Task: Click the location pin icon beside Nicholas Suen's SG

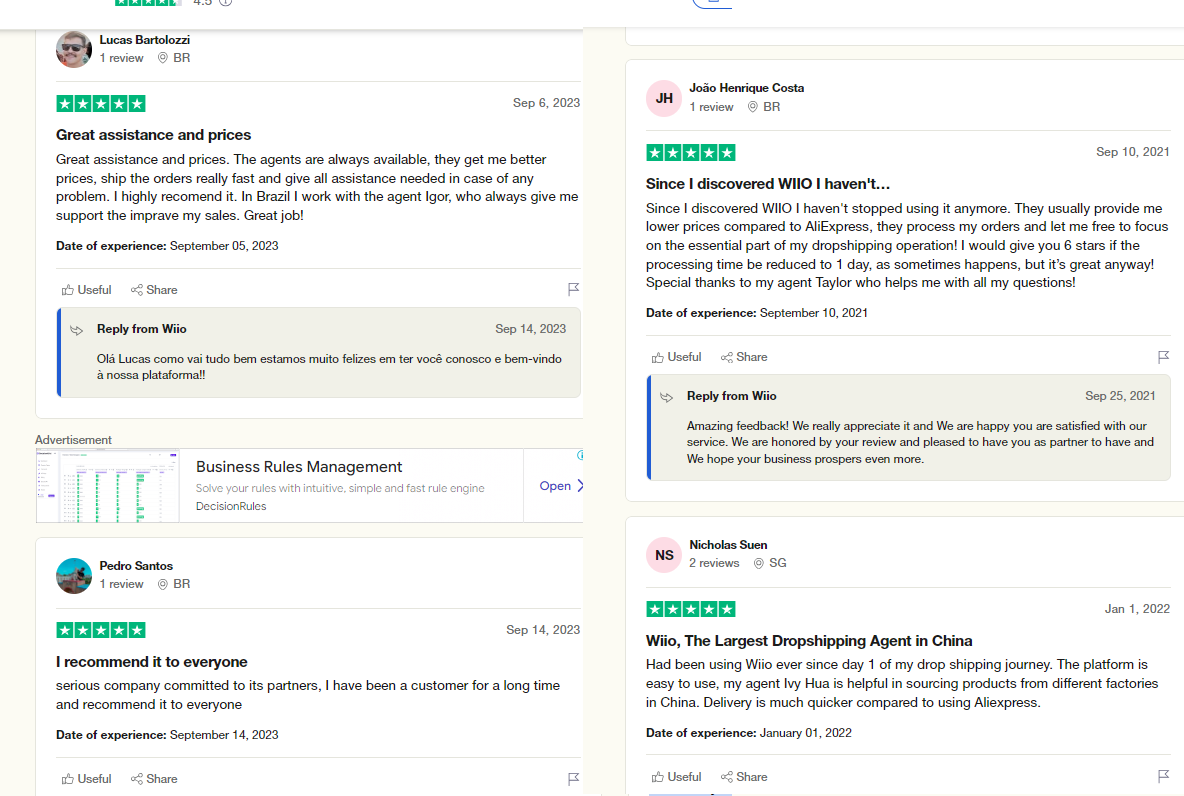Action: (759, 563)
